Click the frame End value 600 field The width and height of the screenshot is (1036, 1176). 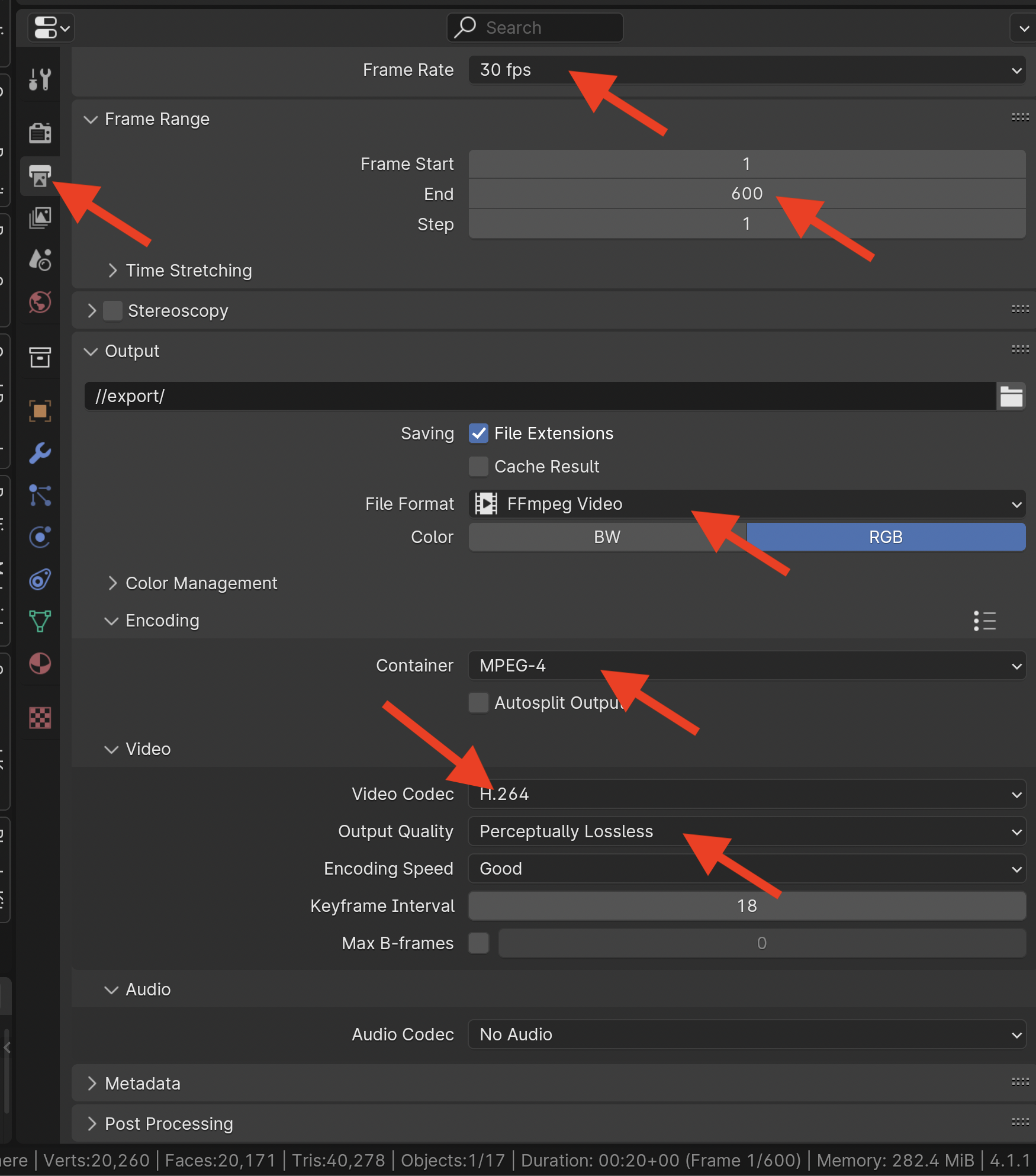click(747, 194)
